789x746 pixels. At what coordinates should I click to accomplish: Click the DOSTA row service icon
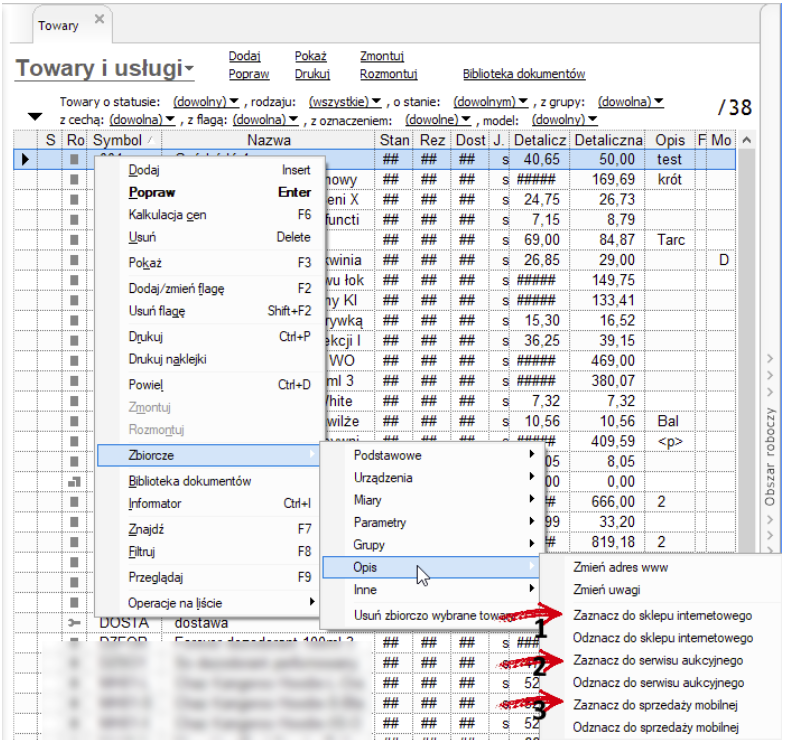(x=74, y=623)
